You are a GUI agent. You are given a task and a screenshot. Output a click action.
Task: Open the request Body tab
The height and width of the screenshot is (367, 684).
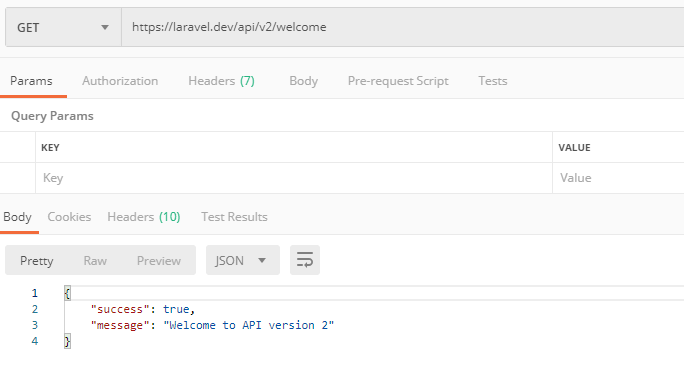[x=304, y=81]
